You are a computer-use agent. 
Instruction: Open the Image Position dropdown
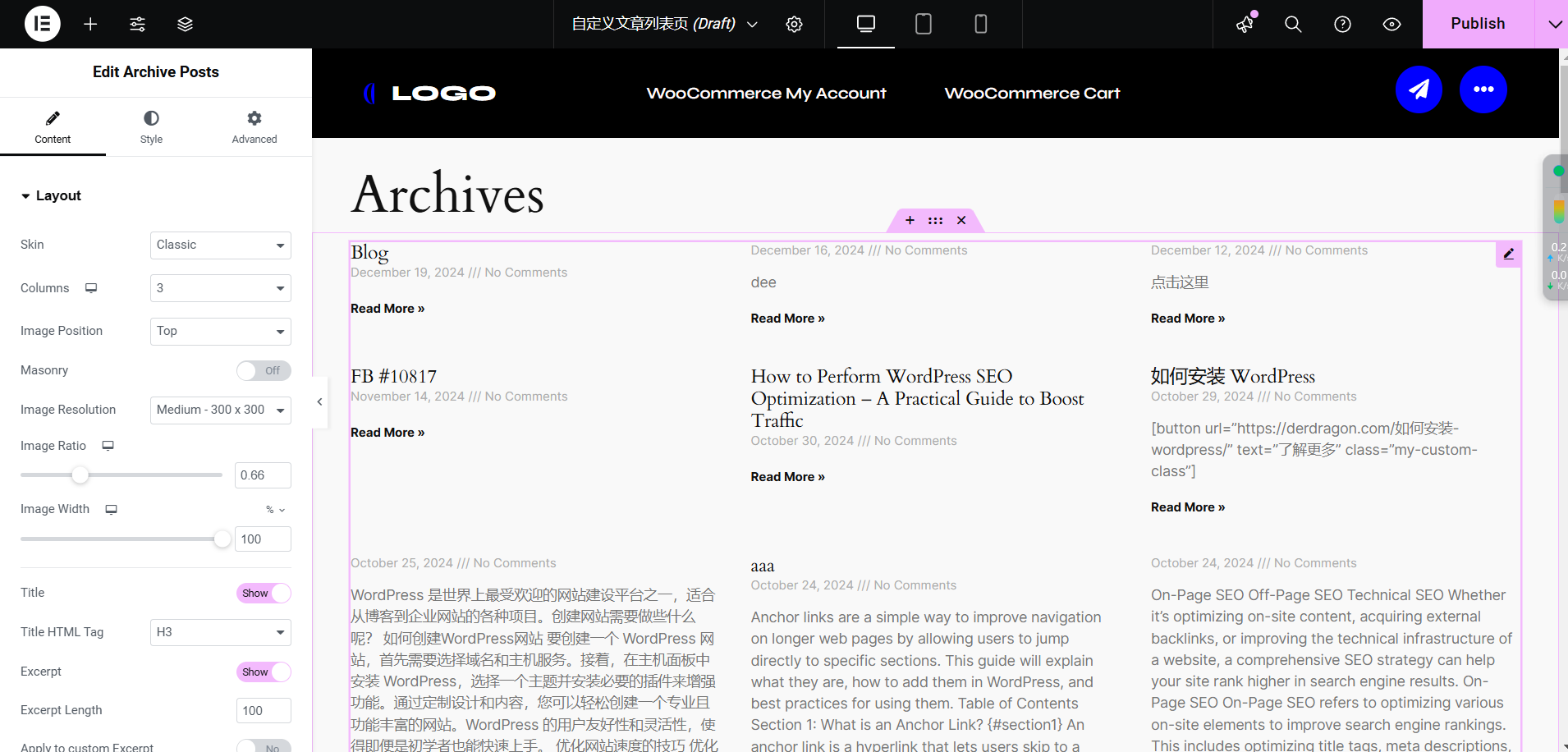(x=220, y=331)
